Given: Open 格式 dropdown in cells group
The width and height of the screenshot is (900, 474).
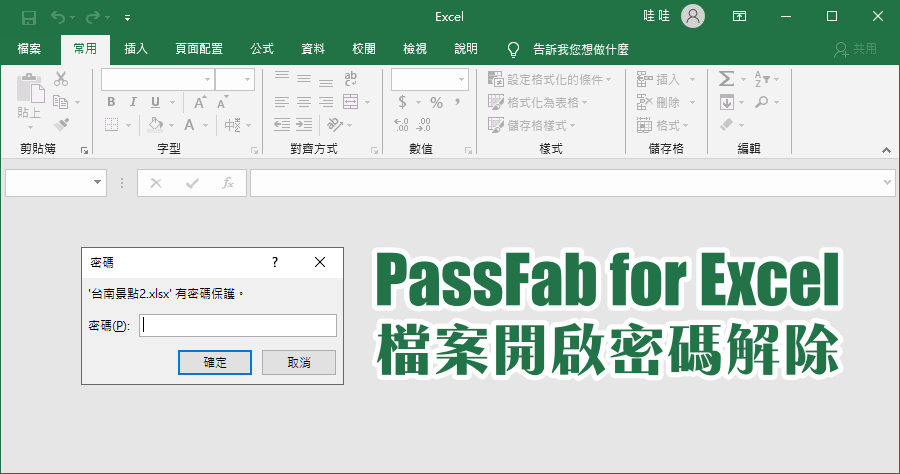Looking at the screenshot, I should point(662,125).
